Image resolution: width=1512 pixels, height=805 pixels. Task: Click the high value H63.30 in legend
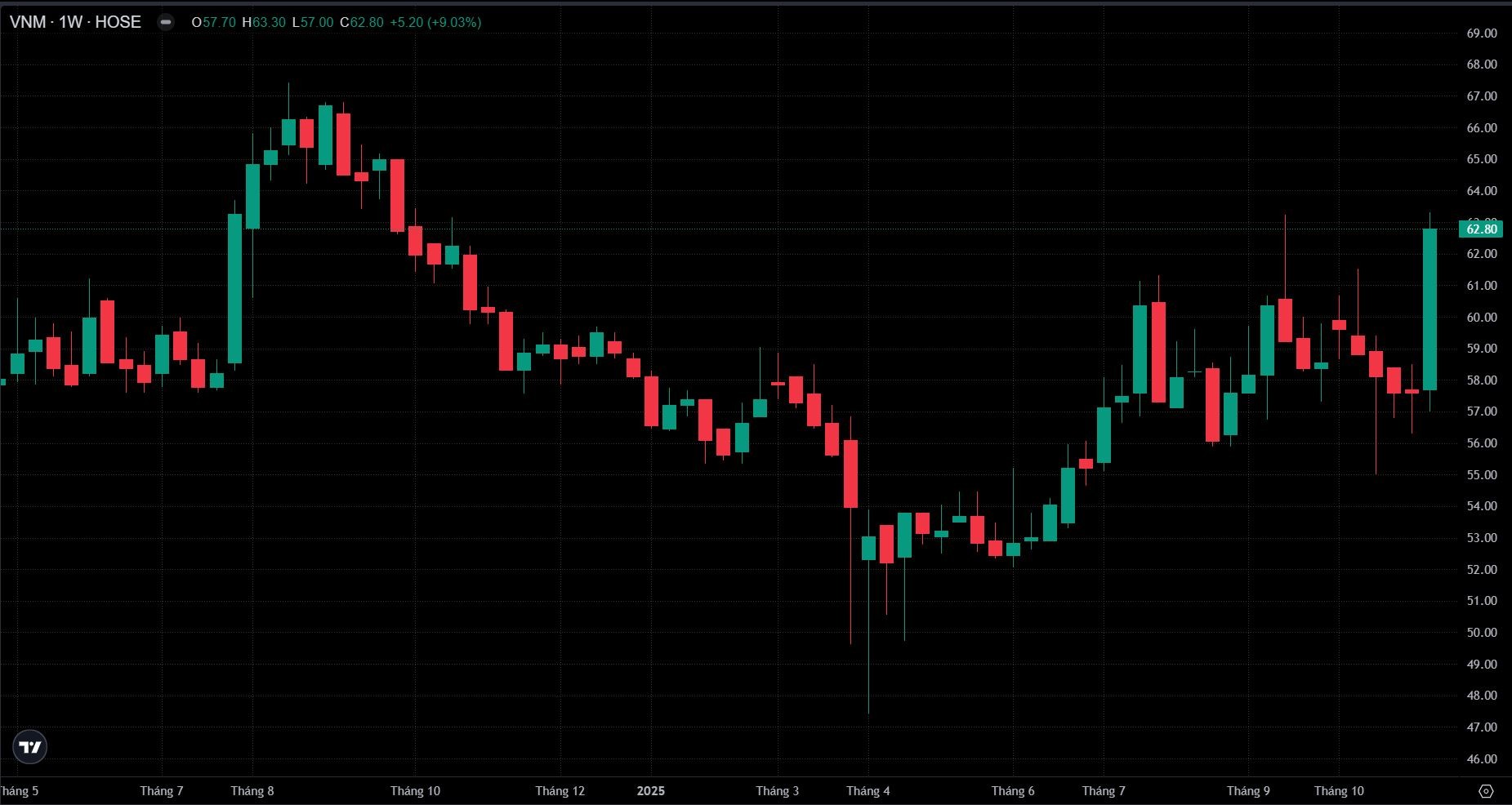264,22
